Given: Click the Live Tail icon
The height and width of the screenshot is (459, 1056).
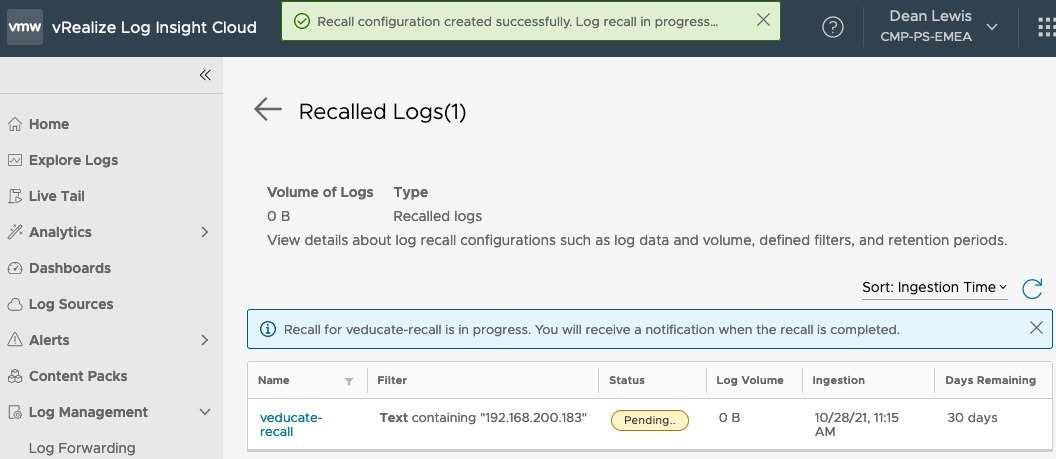Looking at the screenshot, I should pos(15,196).
